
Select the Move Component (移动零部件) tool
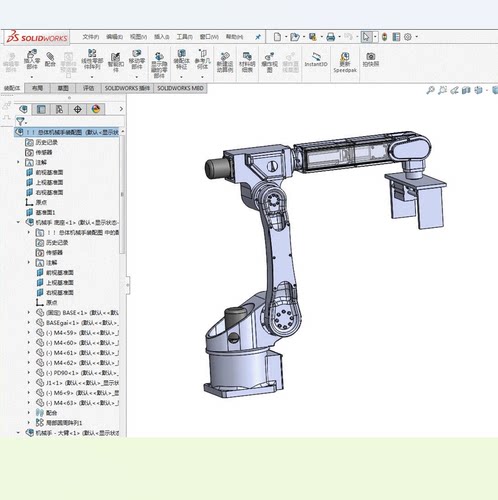click(136, 59)
